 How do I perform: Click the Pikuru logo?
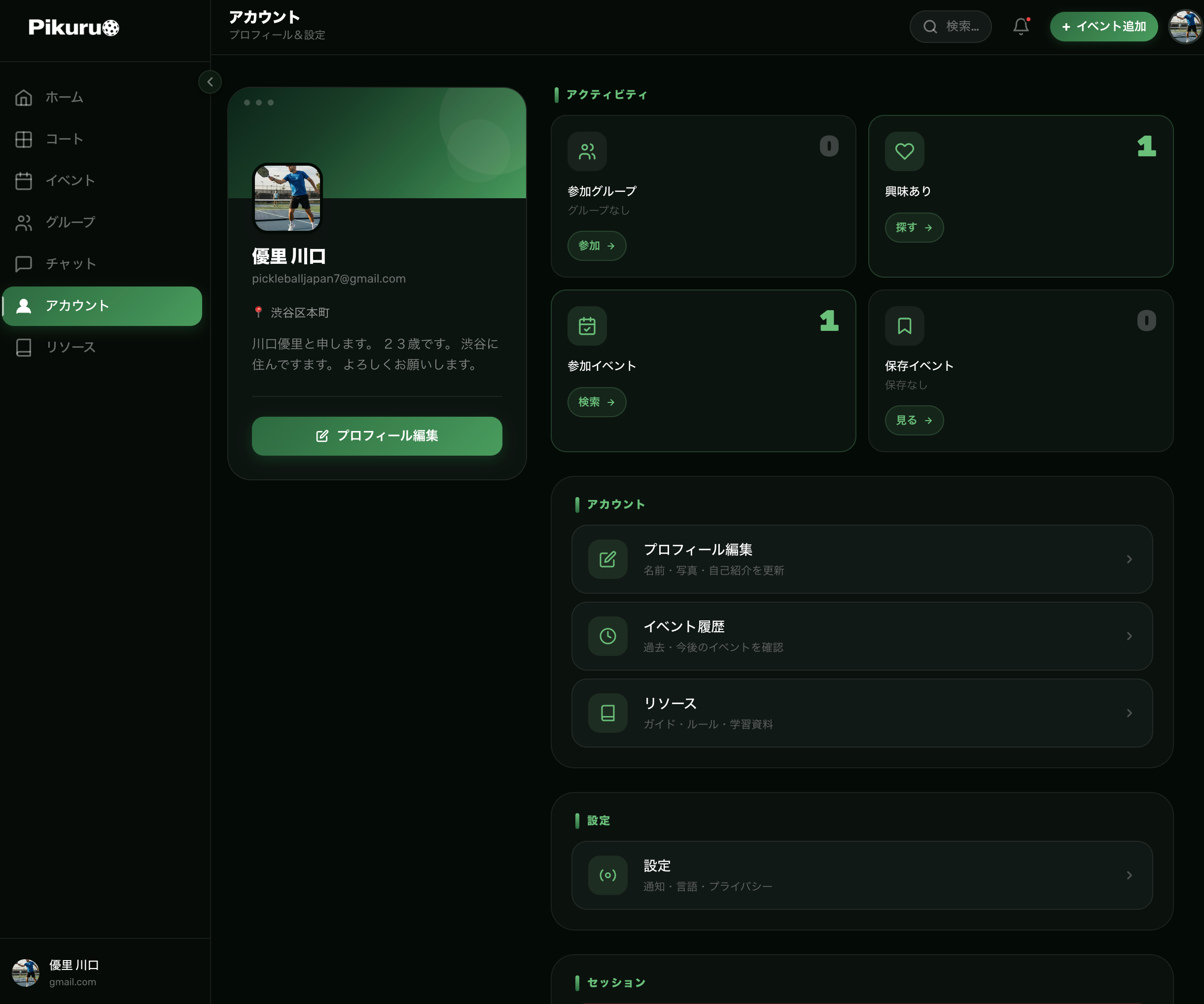point(74,27)
